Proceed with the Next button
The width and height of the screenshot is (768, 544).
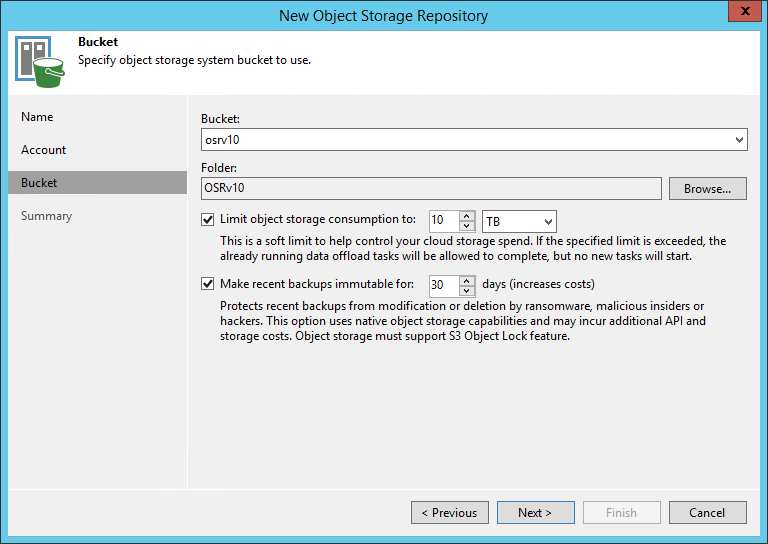click(535, 513)
